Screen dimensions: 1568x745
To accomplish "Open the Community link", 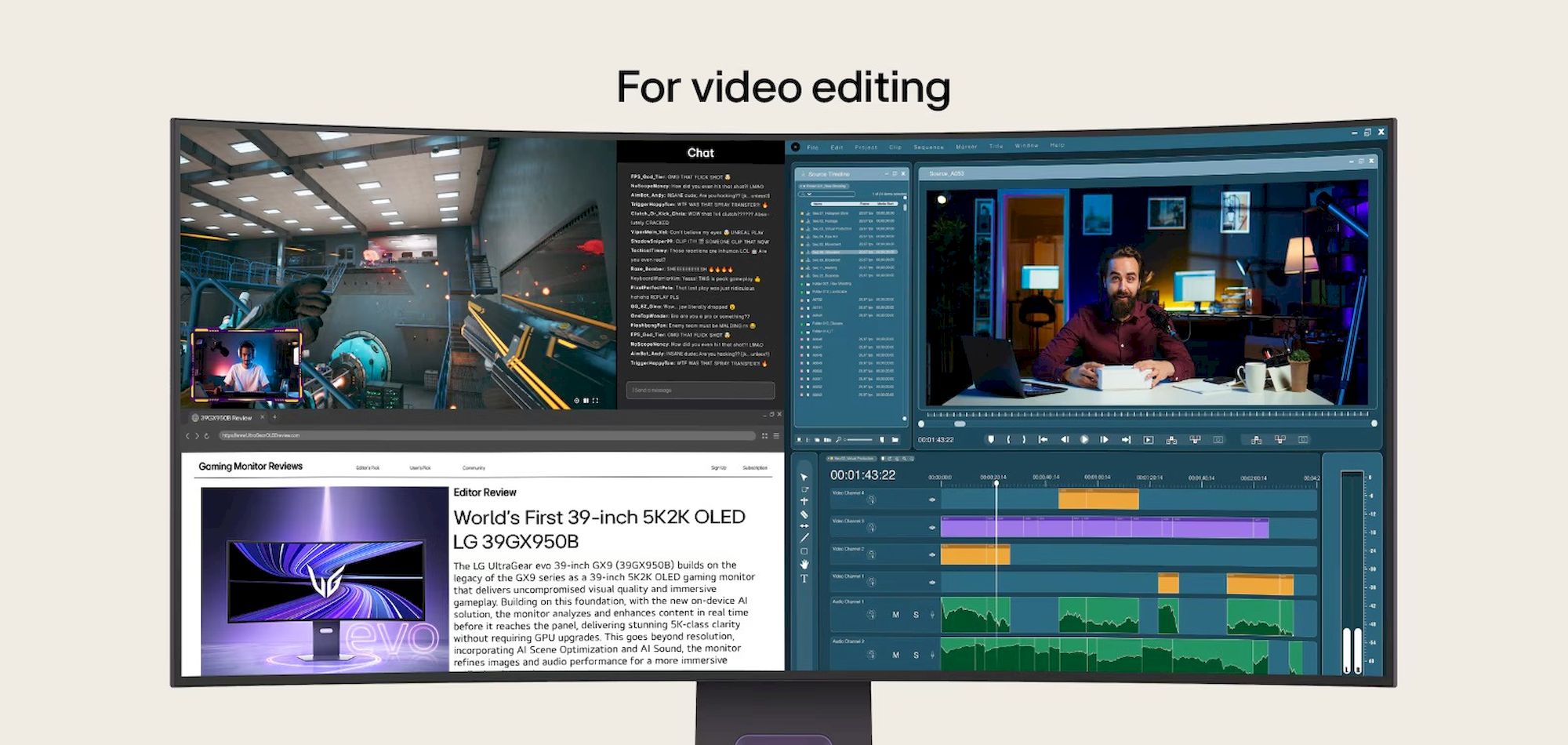I will coord(474,468).
